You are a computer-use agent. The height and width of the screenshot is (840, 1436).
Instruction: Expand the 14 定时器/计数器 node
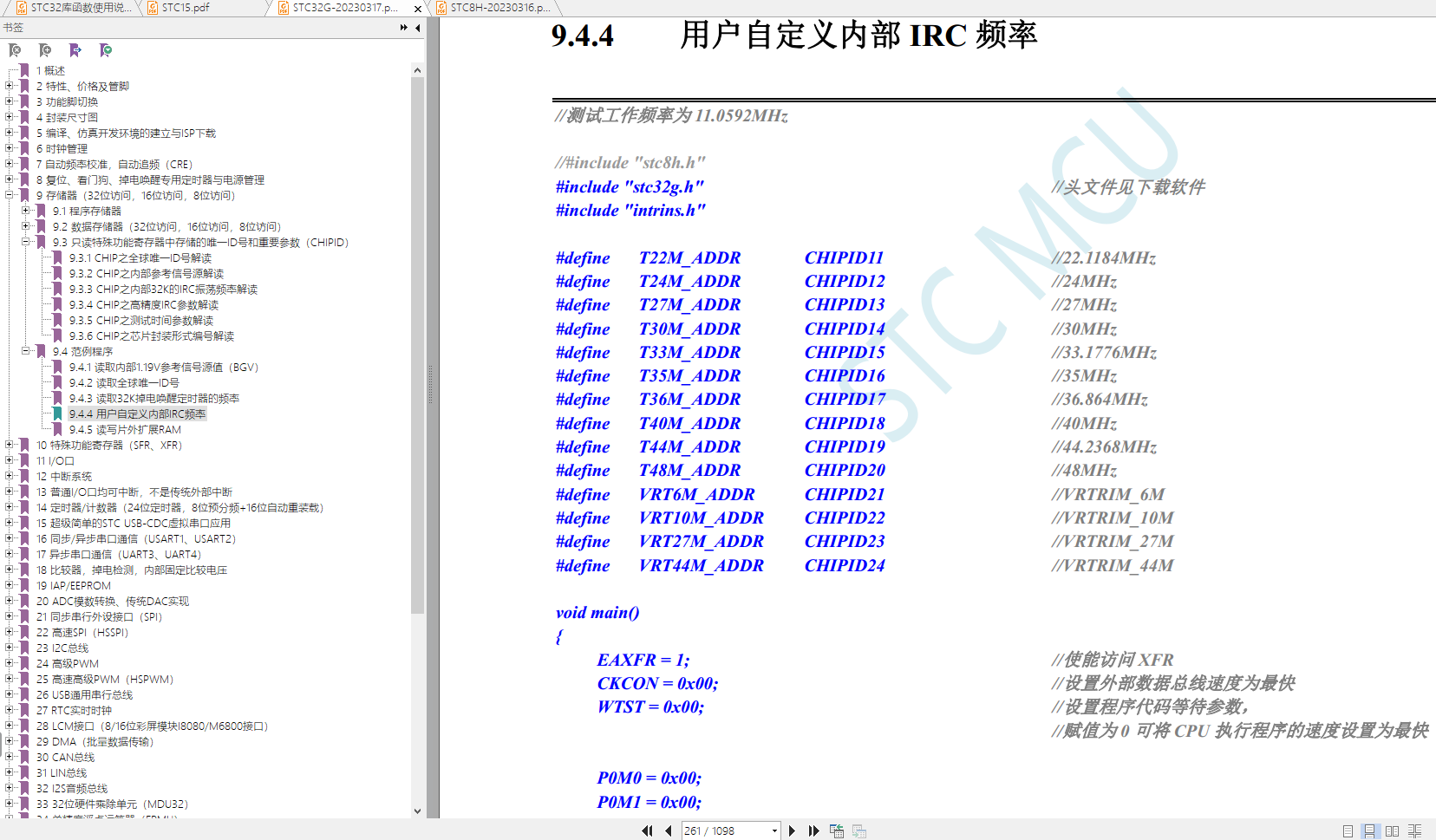(10, 507)
